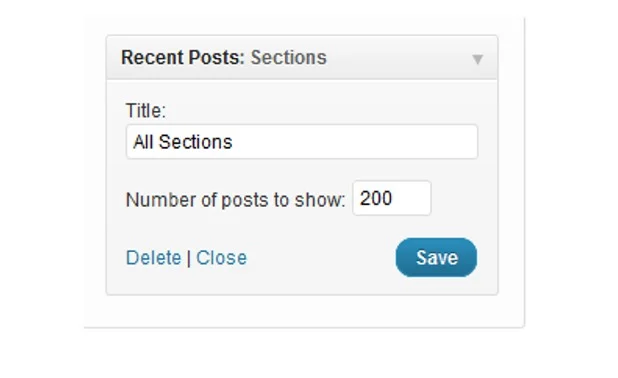Click the gray "Sections" header subtitle
The image size is (618, 378).
click(x=289, y=58)
